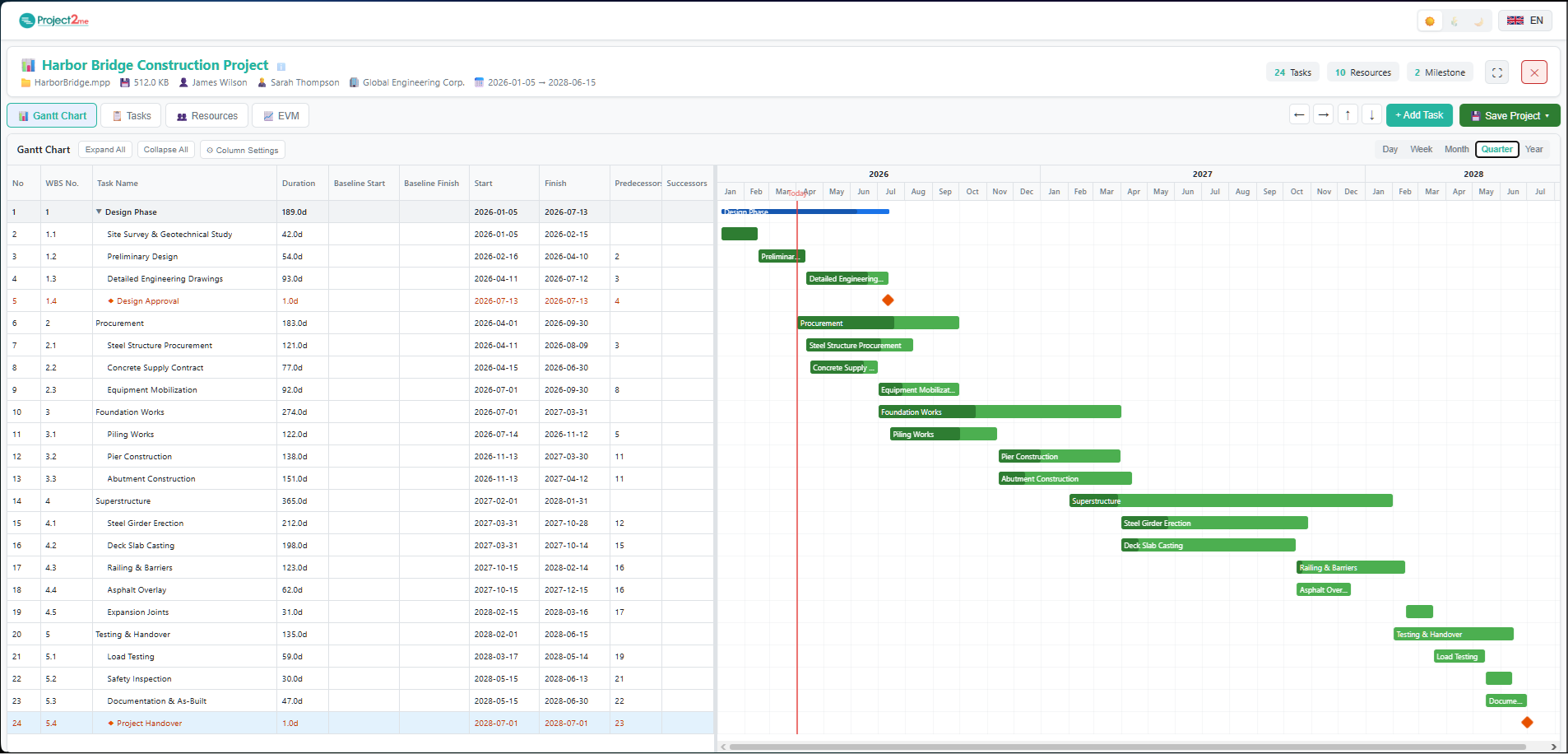
Task: Click the James Wilson manager name
Action: 220,82
